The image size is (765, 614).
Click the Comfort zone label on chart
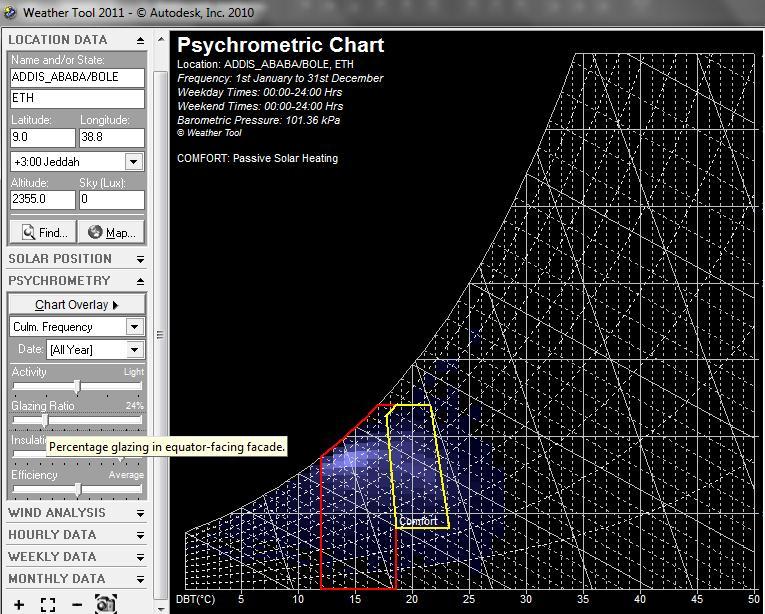tap(418, 521)
